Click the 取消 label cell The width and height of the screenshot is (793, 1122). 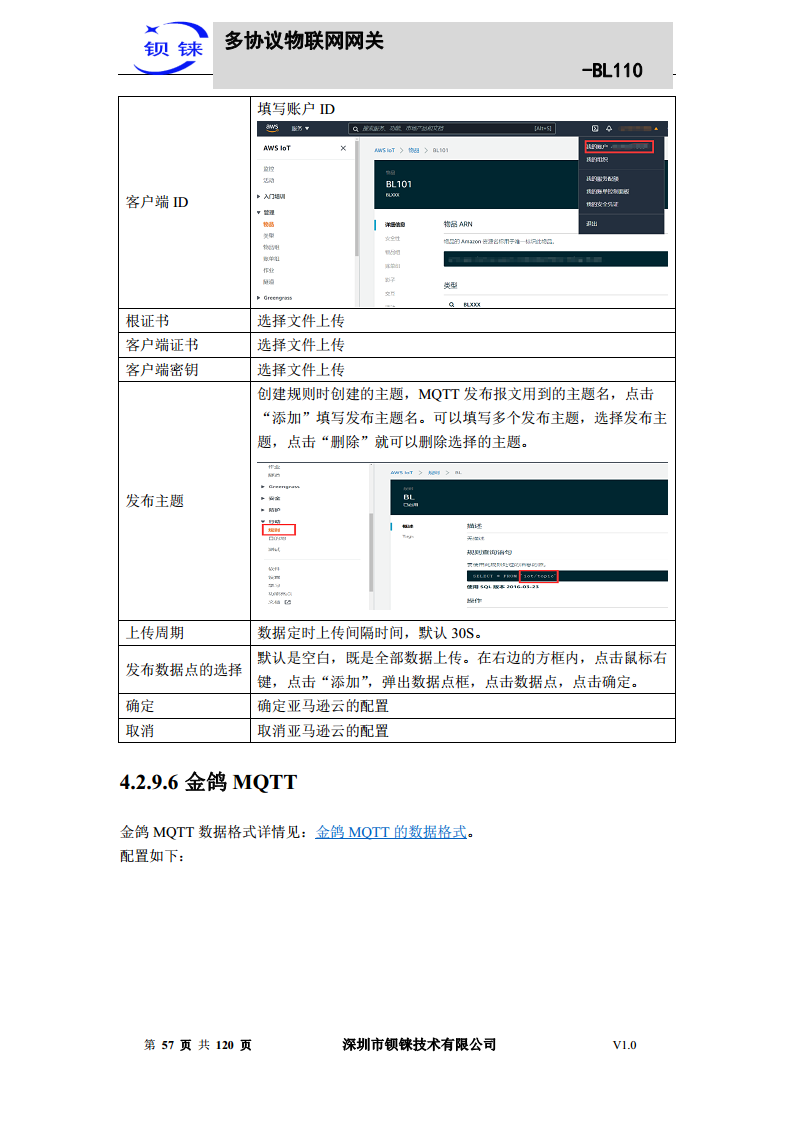coord(185,731)
